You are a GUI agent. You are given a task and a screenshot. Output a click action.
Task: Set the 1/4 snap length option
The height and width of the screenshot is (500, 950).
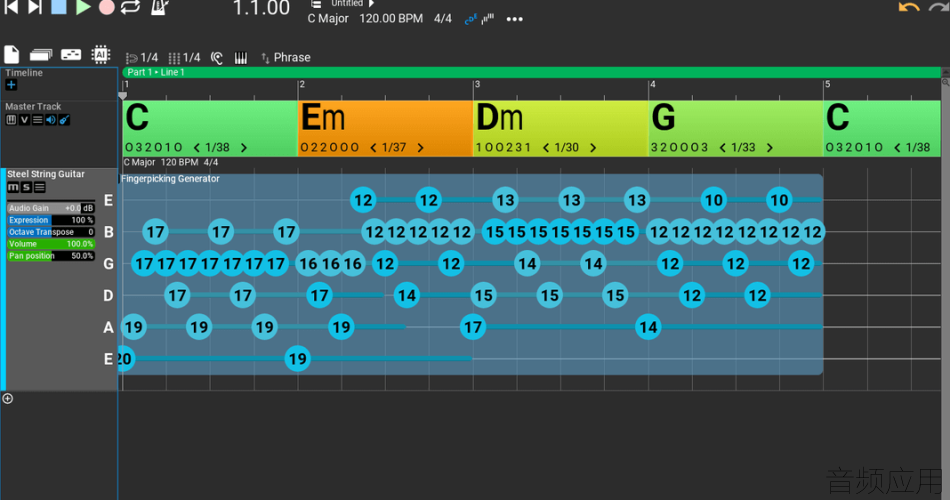[142, 58]
